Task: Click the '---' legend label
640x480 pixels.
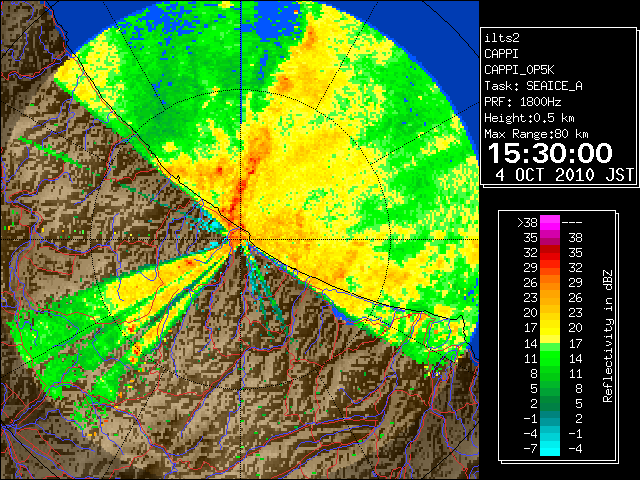Action: 572,222
